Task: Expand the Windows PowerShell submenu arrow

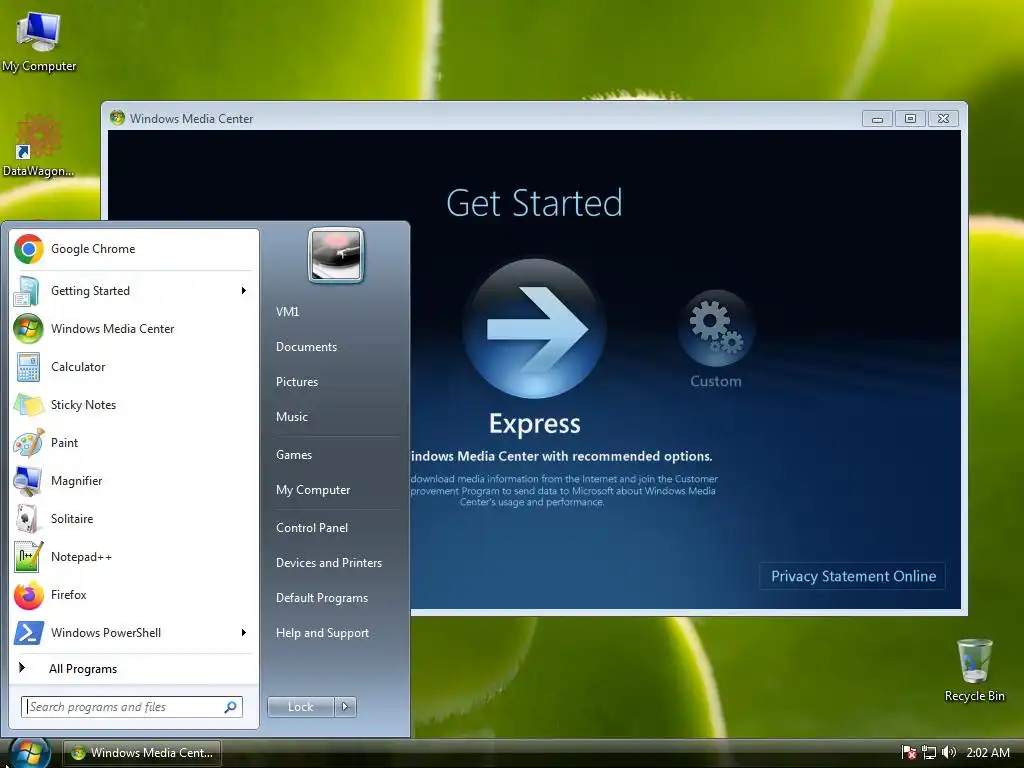Action: tap(244, 633)
